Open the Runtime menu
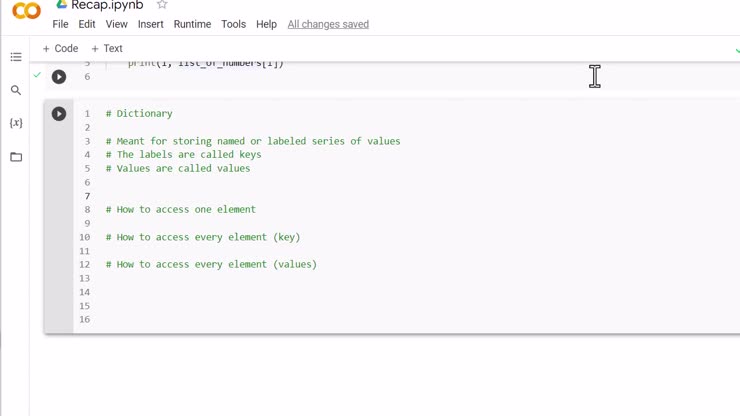This screenshot has height=416, width=740. pyautogui.click(x=192, y=24)
